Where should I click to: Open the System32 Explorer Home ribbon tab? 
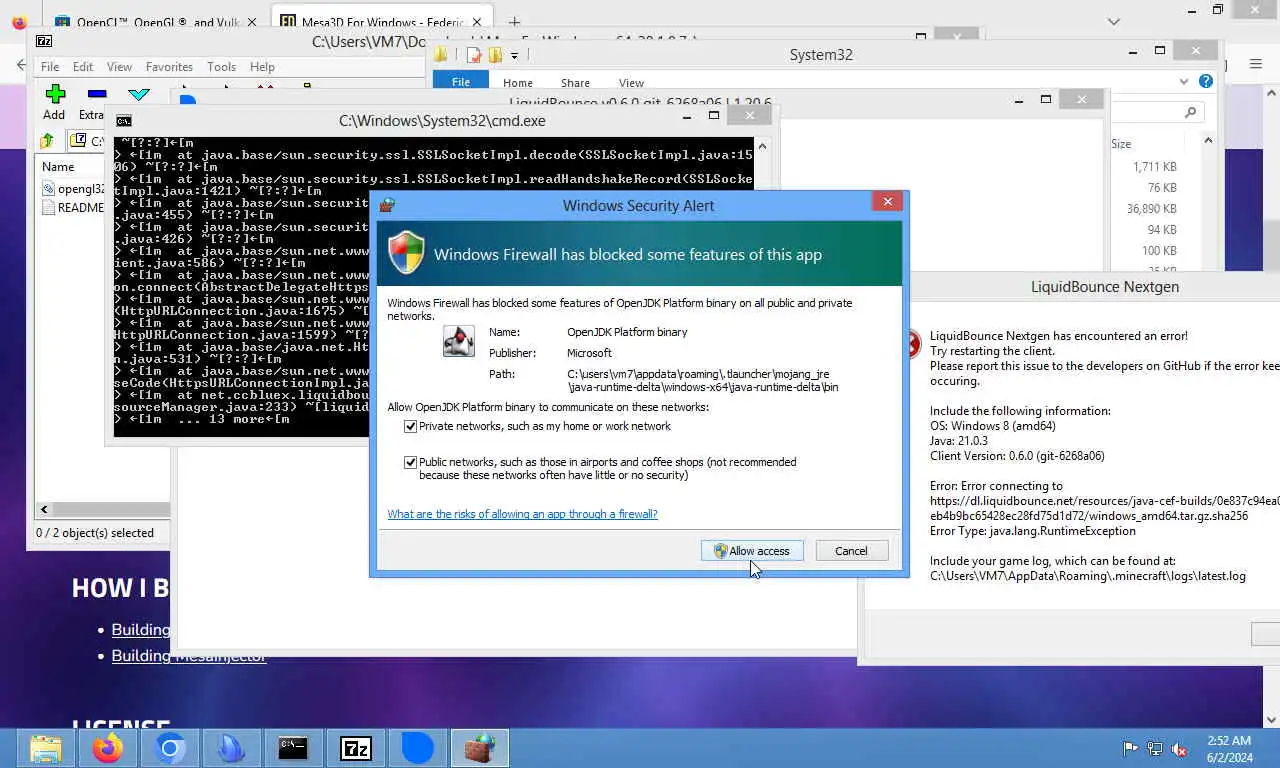point(518,82)
